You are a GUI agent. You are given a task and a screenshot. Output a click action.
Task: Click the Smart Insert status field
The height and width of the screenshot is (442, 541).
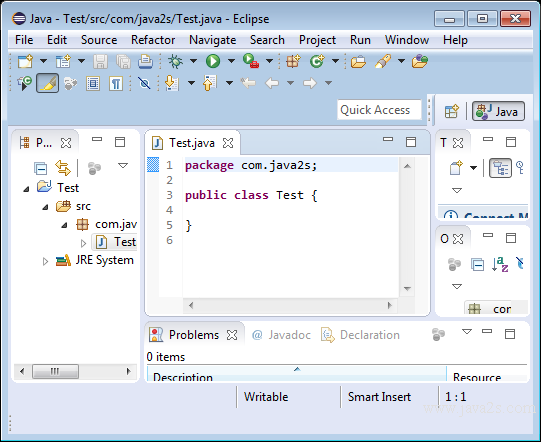379,397
